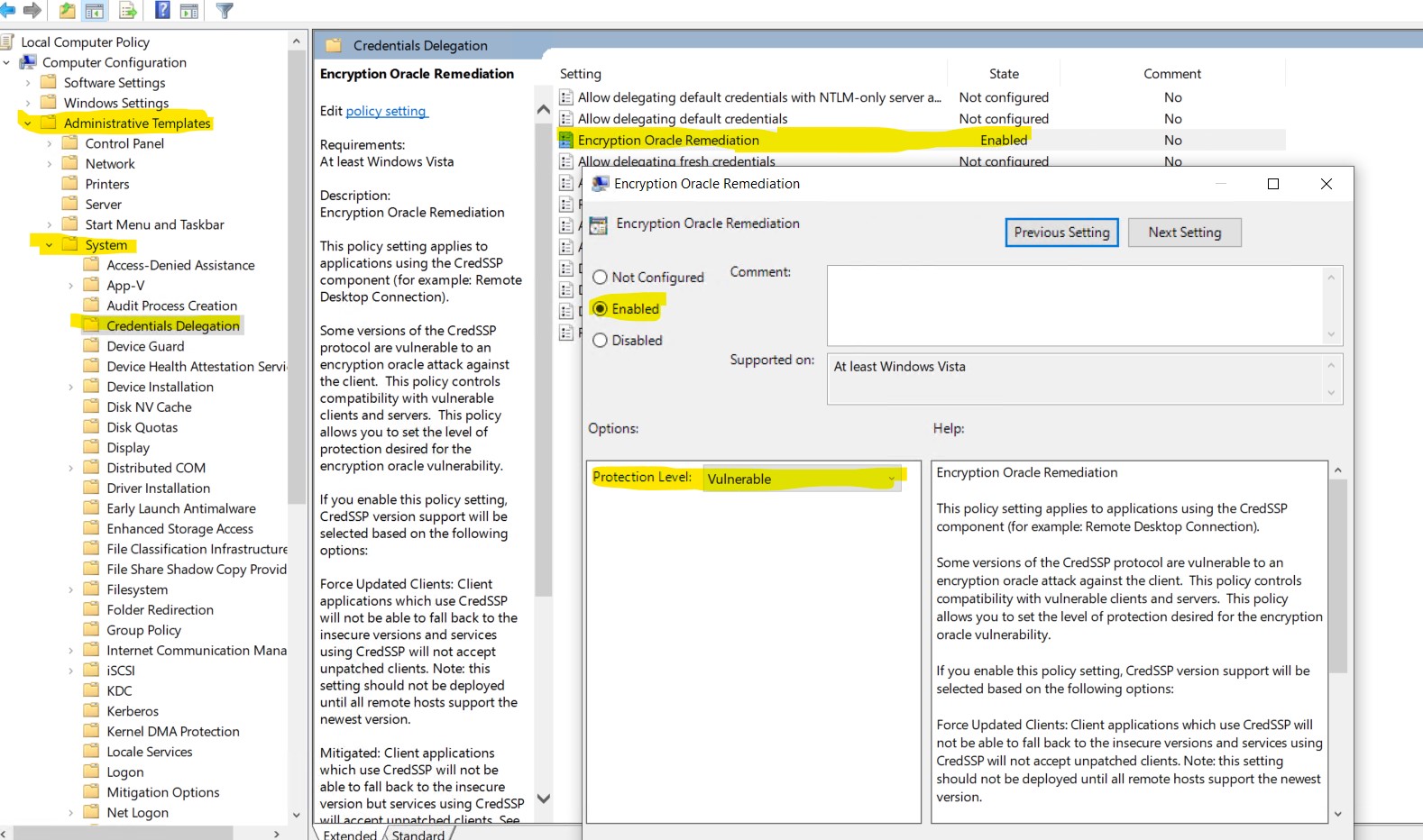Click the Kerberos folder icon in tree
This screenshot has height=840, width=1423.
(91, 710)
